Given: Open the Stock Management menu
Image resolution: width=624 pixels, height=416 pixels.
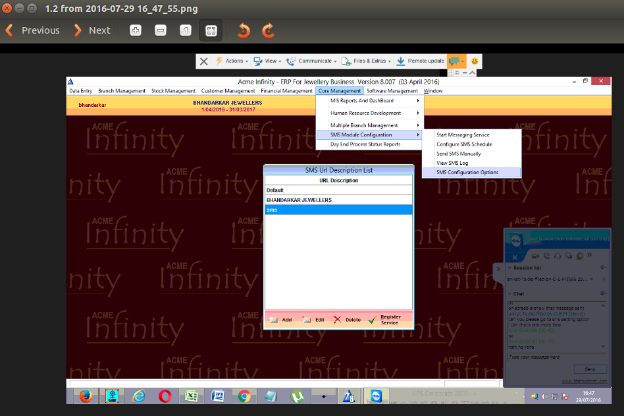Looking at the screenshot, I should point(173,91).
